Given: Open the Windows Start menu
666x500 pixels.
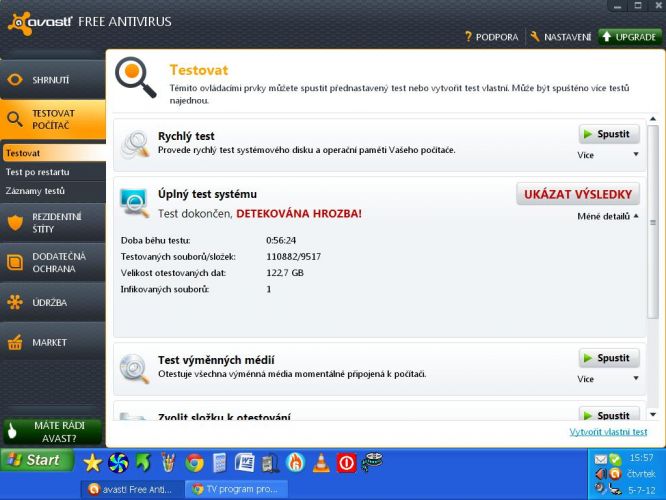Looking at the screenshot, I should [x=37, y=460].
